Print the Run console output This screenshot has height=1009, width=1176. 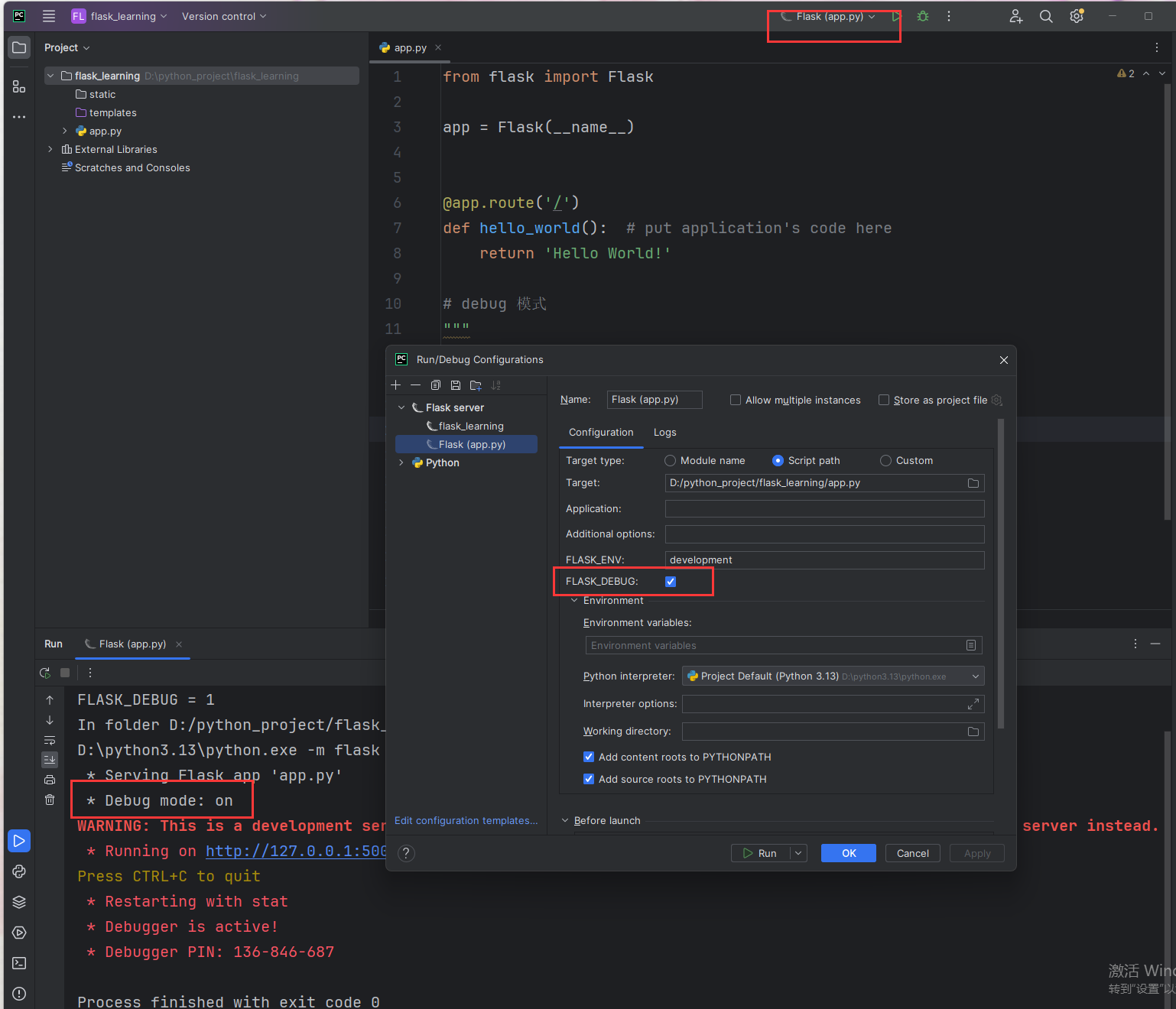[50, 780]
